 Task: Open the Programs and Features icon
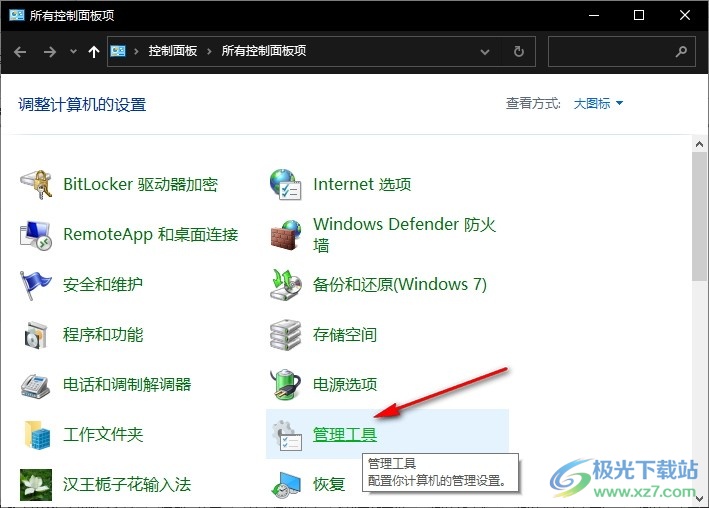tap(36, 335)
